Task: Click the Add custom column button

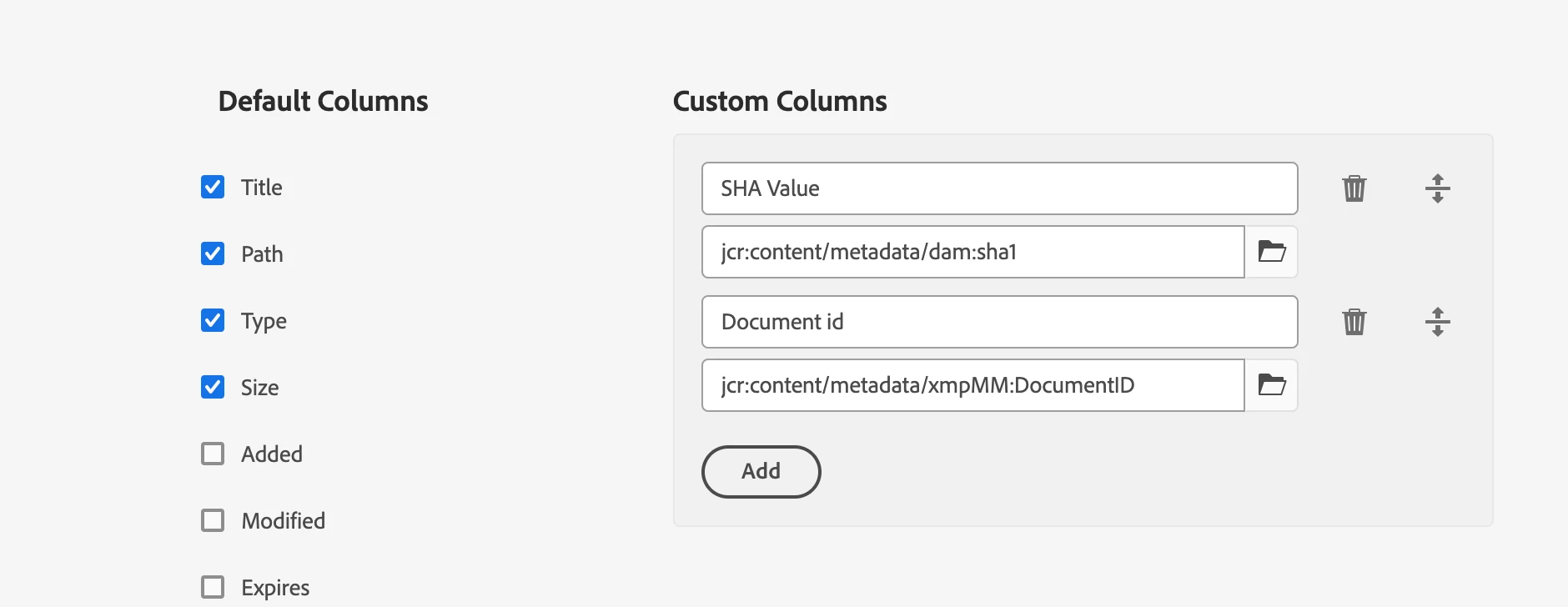Action: coord(761,472)
